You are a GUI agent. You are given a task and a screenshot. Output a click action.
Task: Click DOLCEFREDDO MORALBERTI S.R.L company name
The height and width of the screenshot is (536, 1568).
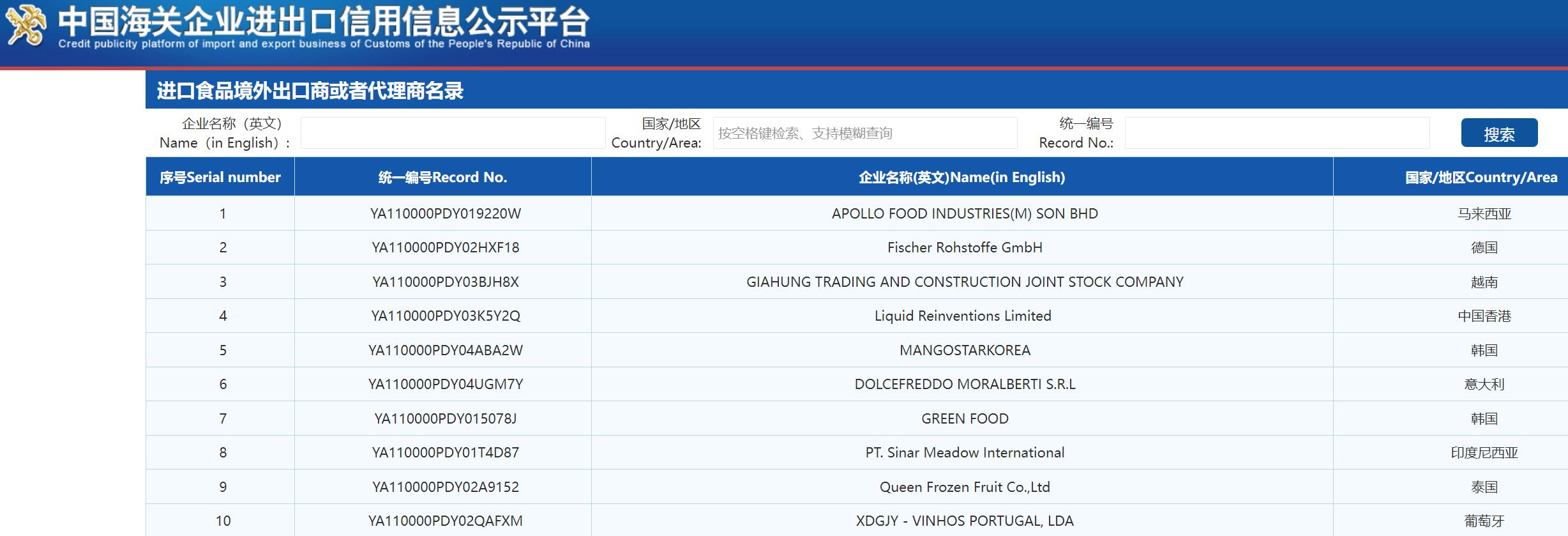click(965, 384)
